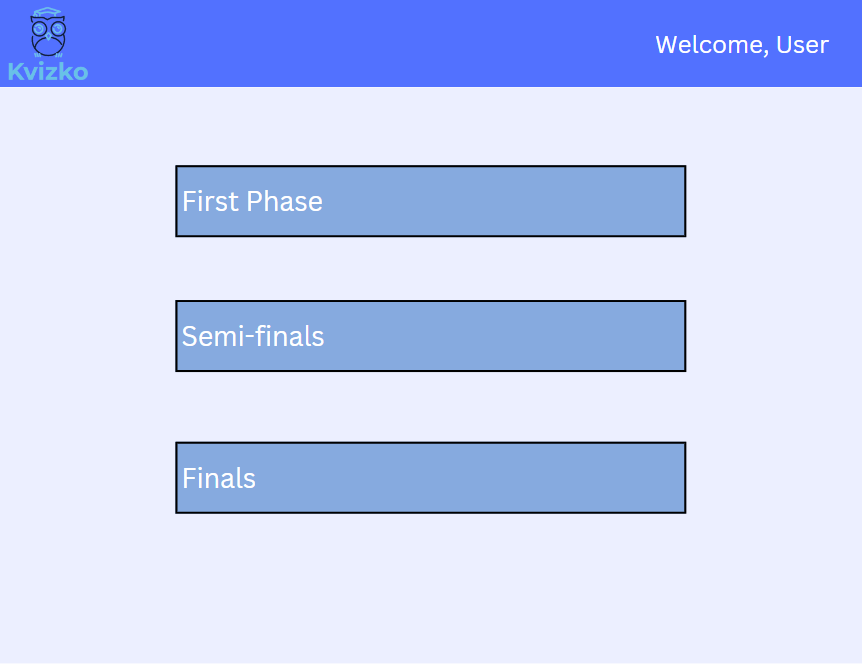Click the center of the Finals bar
862x666 pixels.
[x=430, y=478]
